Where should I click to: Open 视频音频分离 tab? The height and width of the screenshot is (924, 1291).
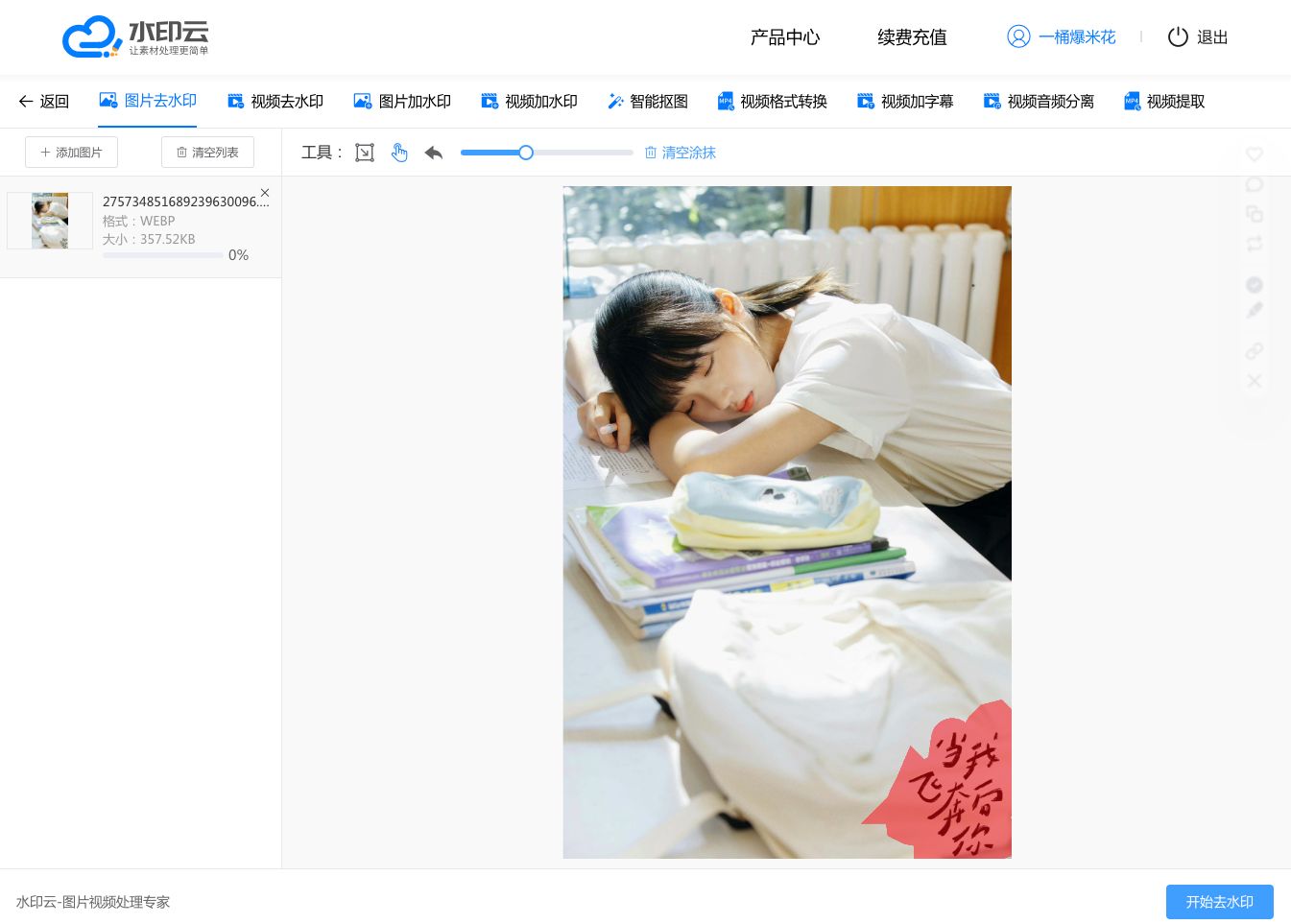pyautogui.click(x=1039, y=101)
